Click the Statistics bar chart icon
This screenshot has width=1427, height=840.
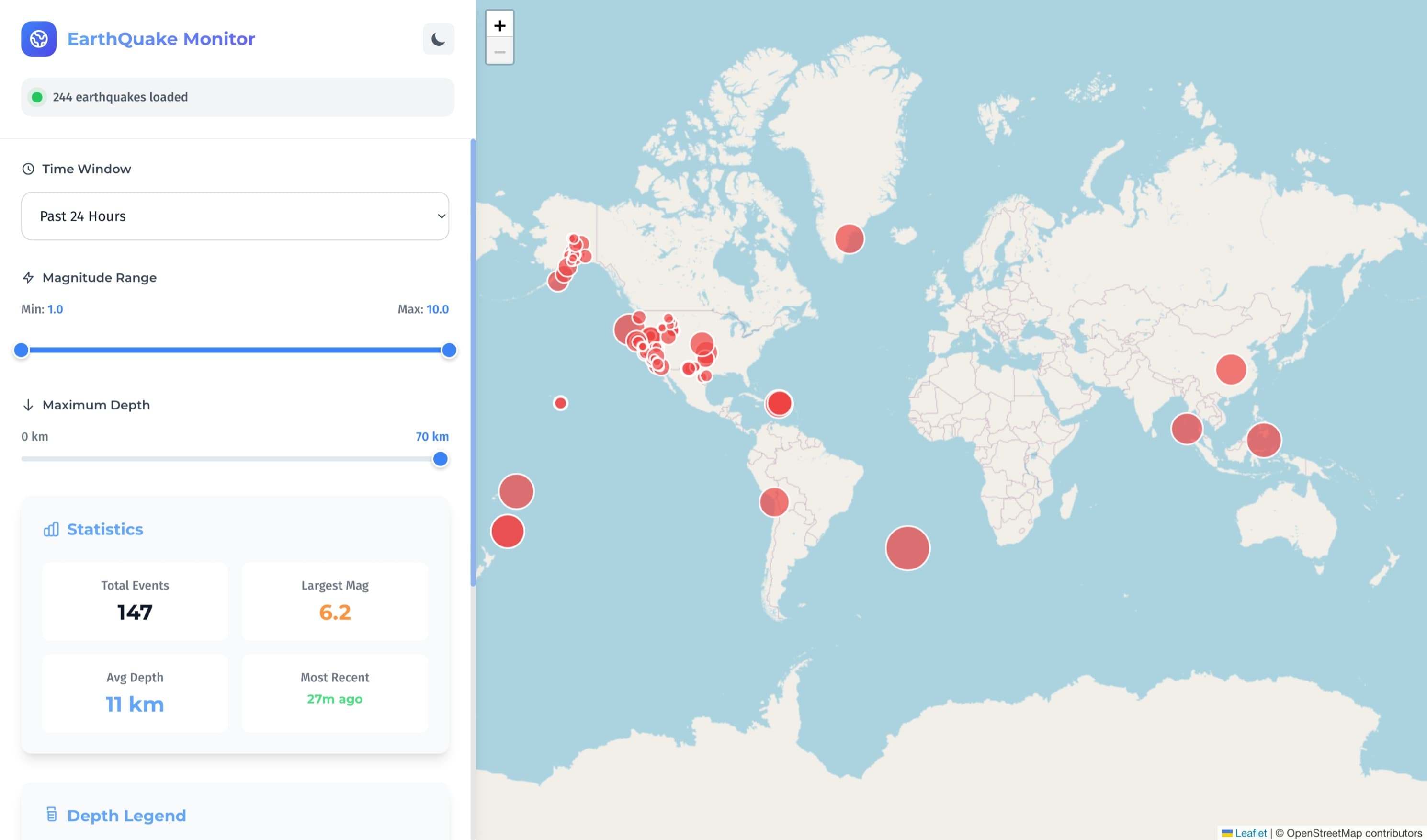(51, 529)
